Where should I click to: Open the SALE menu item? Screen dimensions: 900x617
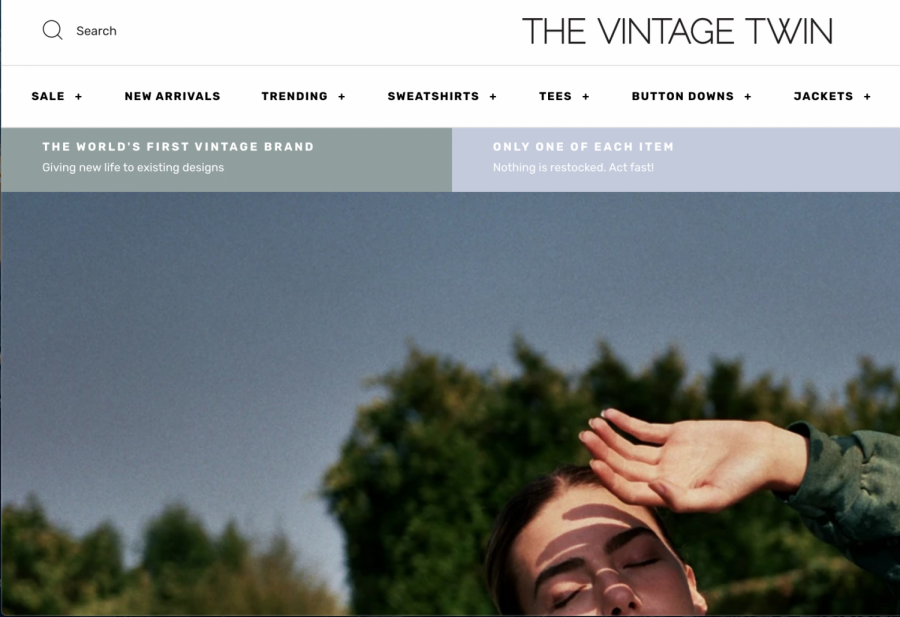[48, 96]
